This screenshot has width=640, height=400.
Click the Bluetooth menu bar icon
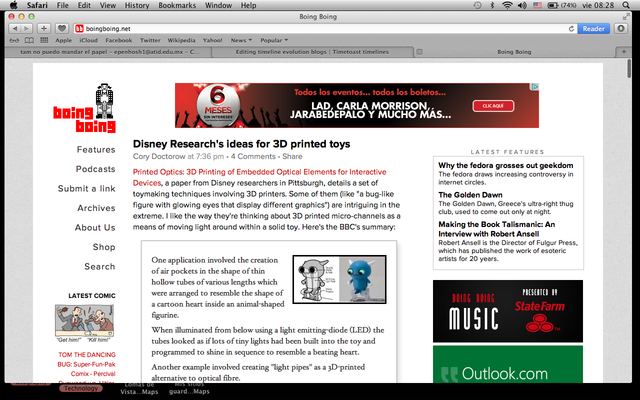(492, 5)
